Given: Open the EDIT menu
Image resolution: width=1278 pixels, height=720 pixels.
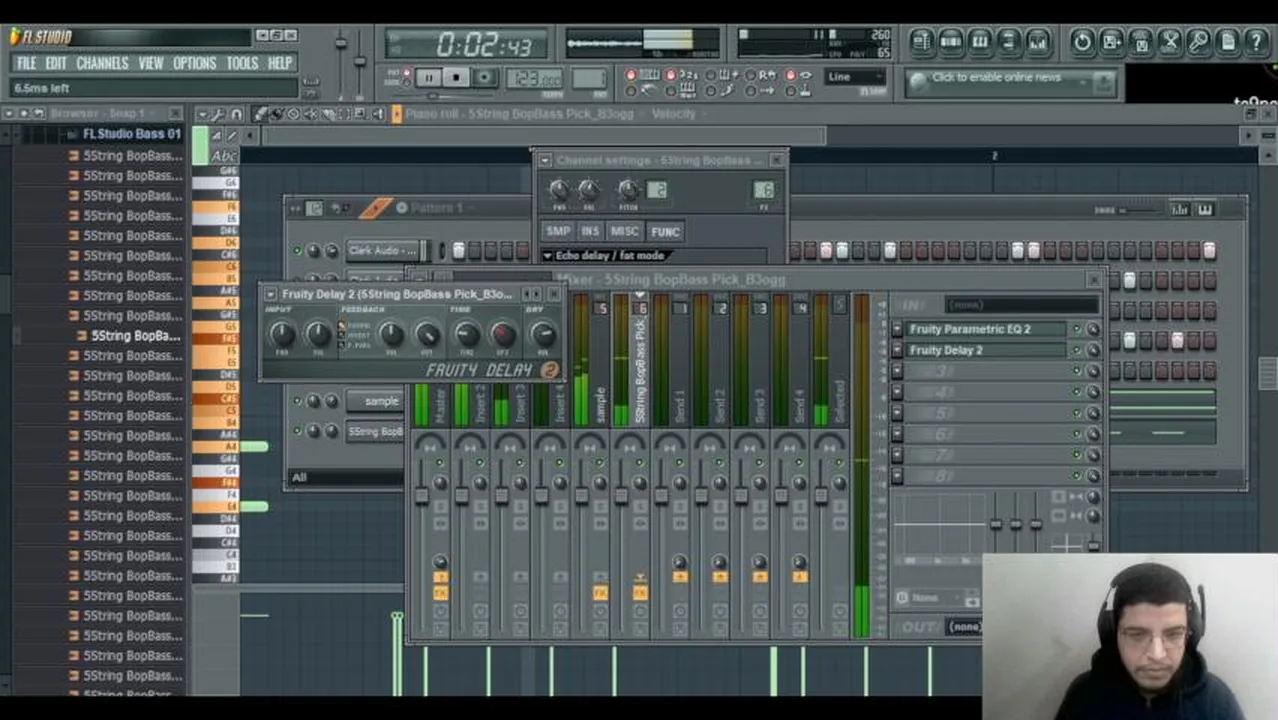Looking at the screenshot, I should [x=56, y=63].
